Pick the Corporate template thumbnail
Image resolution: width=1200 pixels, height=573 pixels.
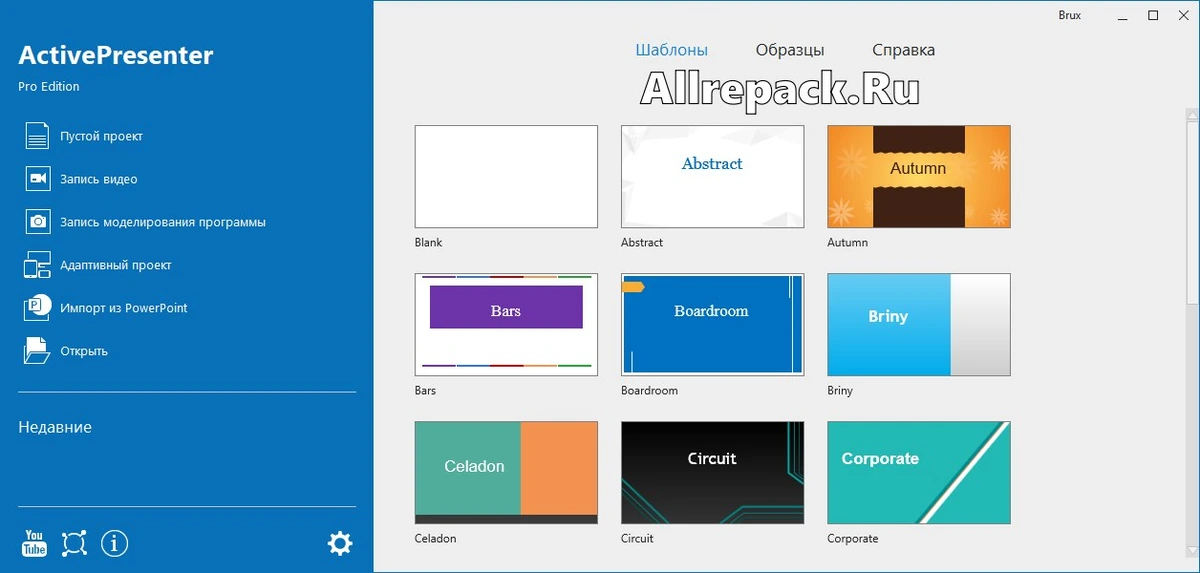(919, 473)
